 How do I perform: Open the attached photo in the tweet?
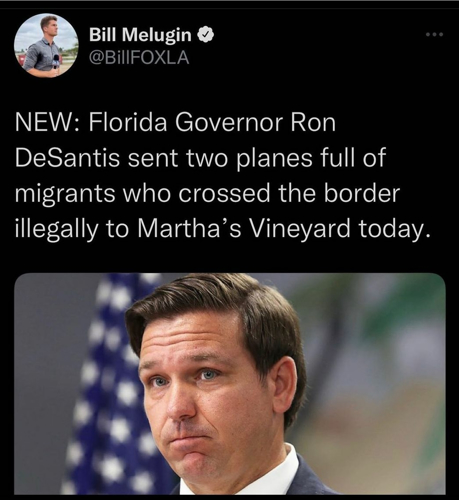[230, 383]
